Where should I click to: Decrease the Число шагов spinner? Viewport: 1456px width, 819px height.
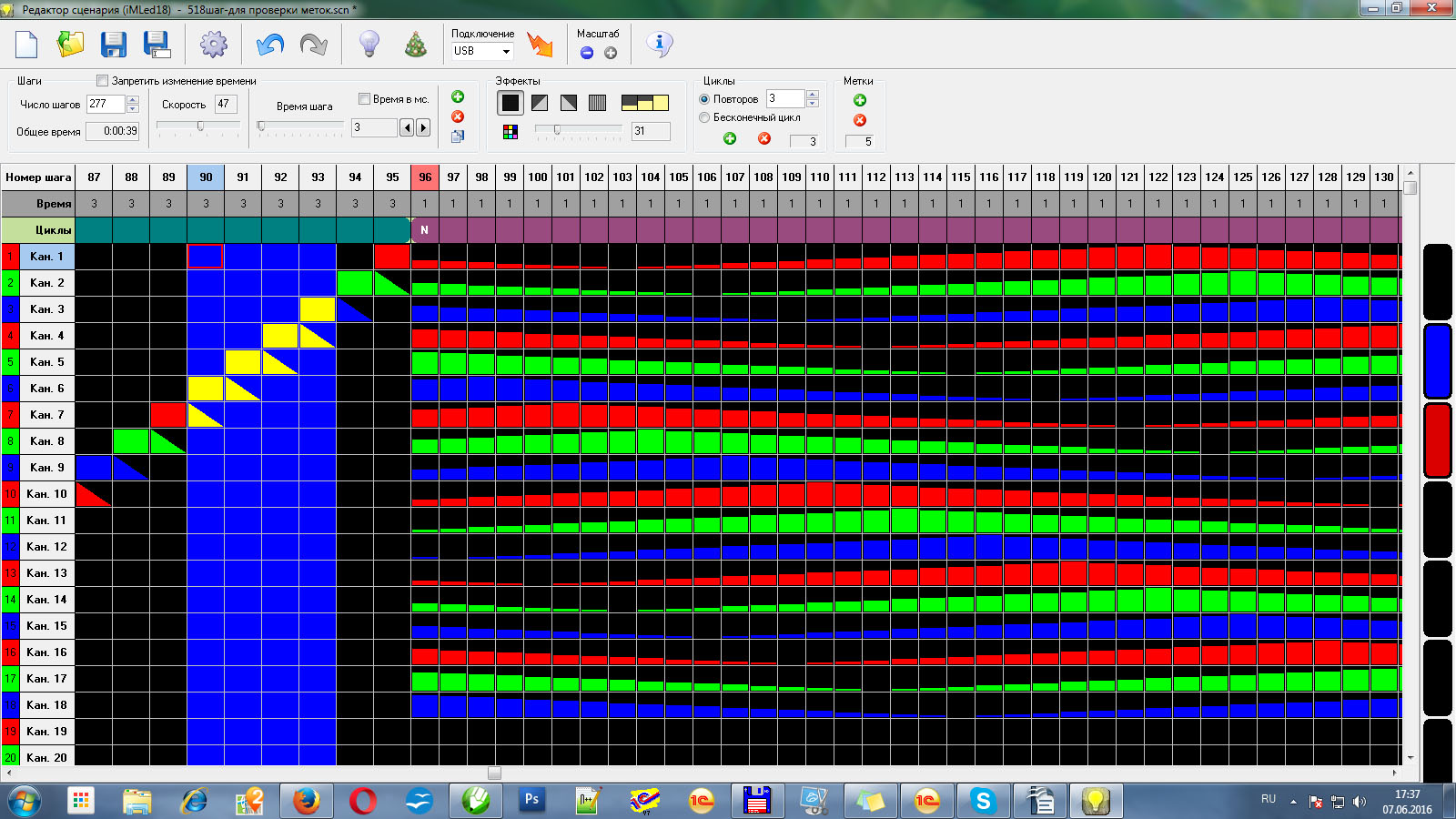pyautogui.click(x=133, y=108)
